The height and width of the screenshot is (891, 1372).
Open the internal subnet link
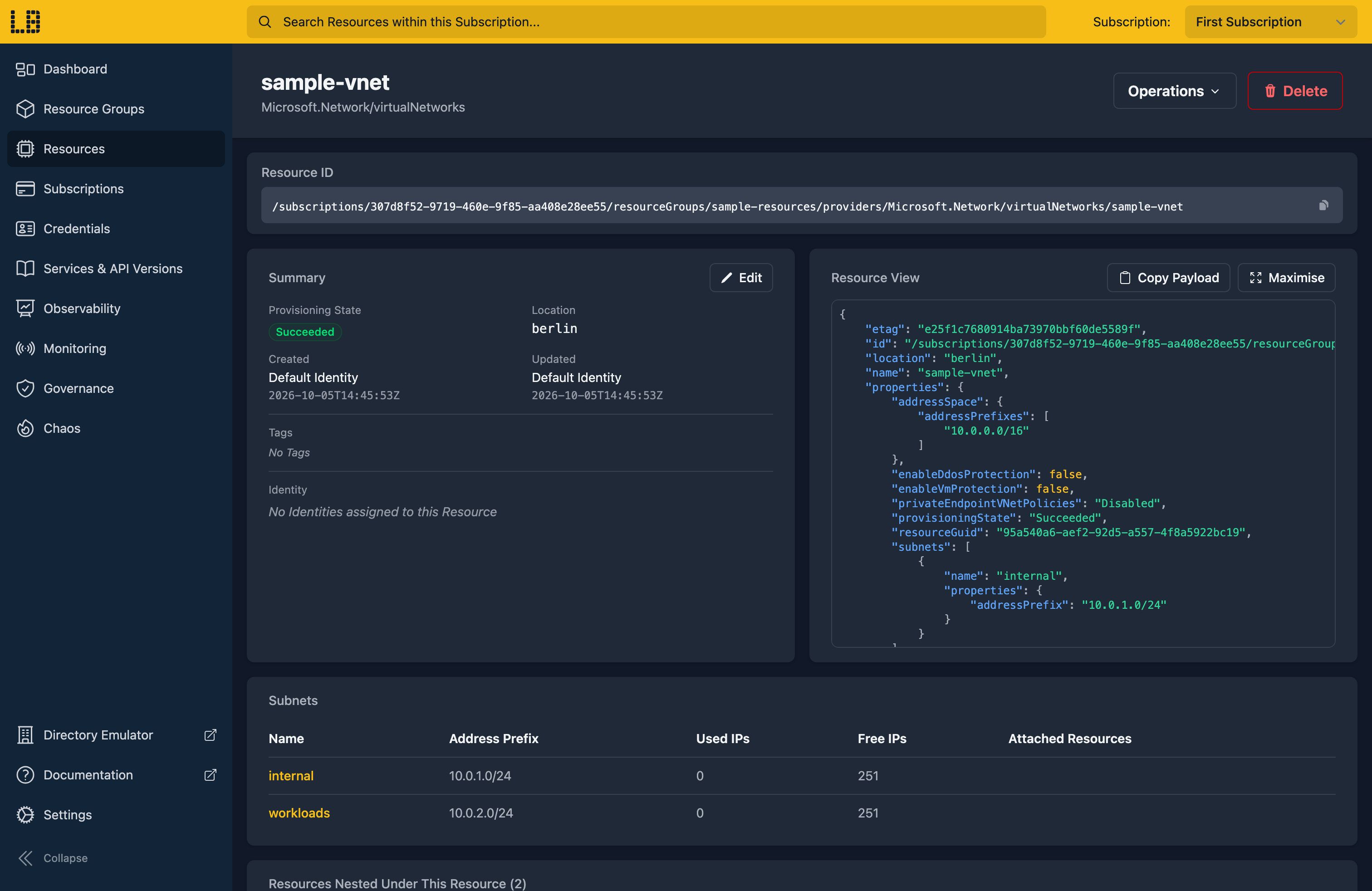tap(291, 776)
